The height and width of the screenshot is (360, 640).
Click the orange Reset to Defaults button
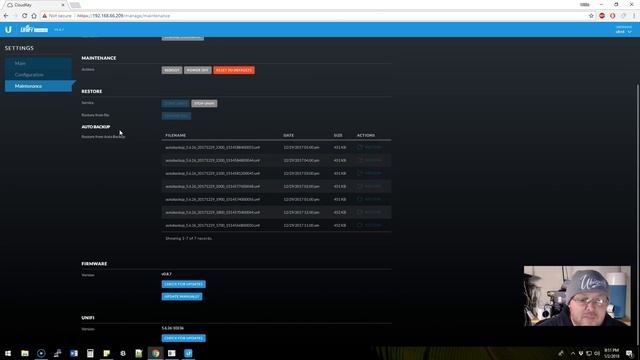click(x=234, y=70)
